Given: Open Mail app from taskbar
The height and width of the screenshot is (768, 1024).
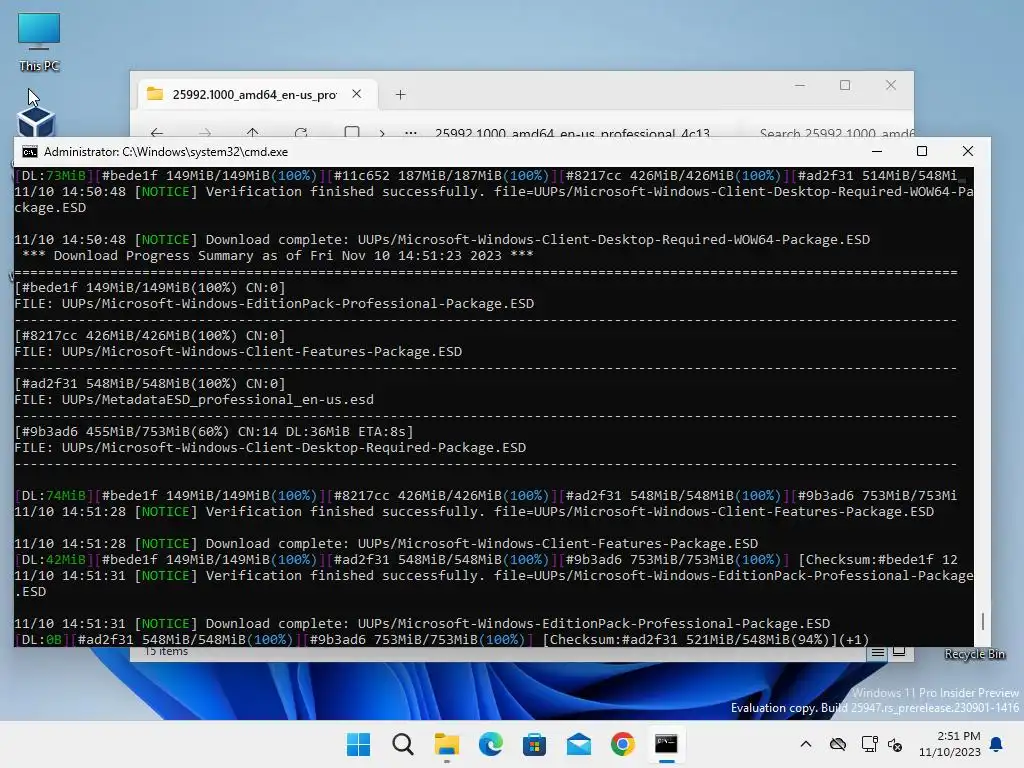Looking at the screenshot, I should [579, 744].
